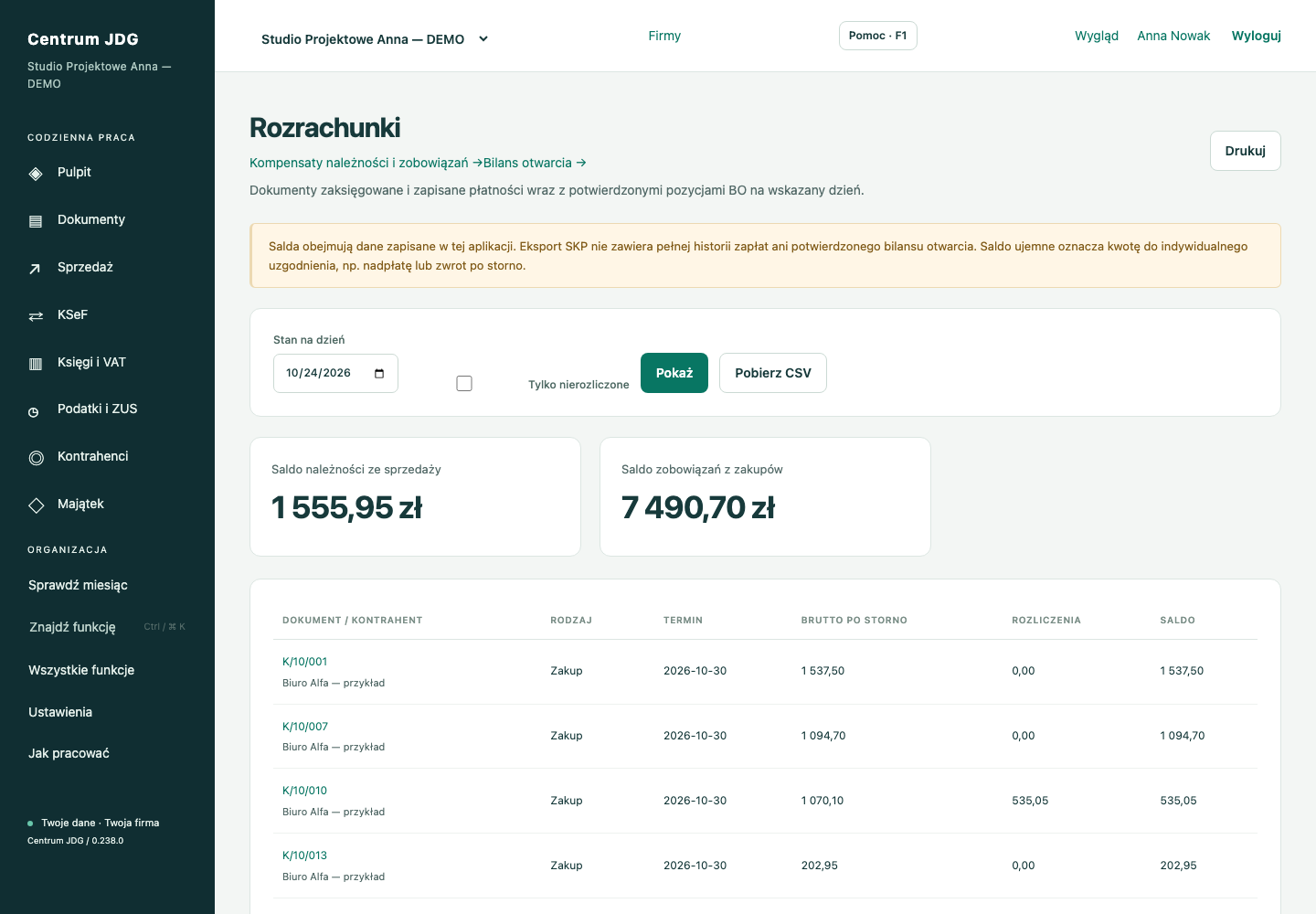Click the Centrum JDG logo title
This screenshot has width=1316, height=914.
(x=83, y=39)
